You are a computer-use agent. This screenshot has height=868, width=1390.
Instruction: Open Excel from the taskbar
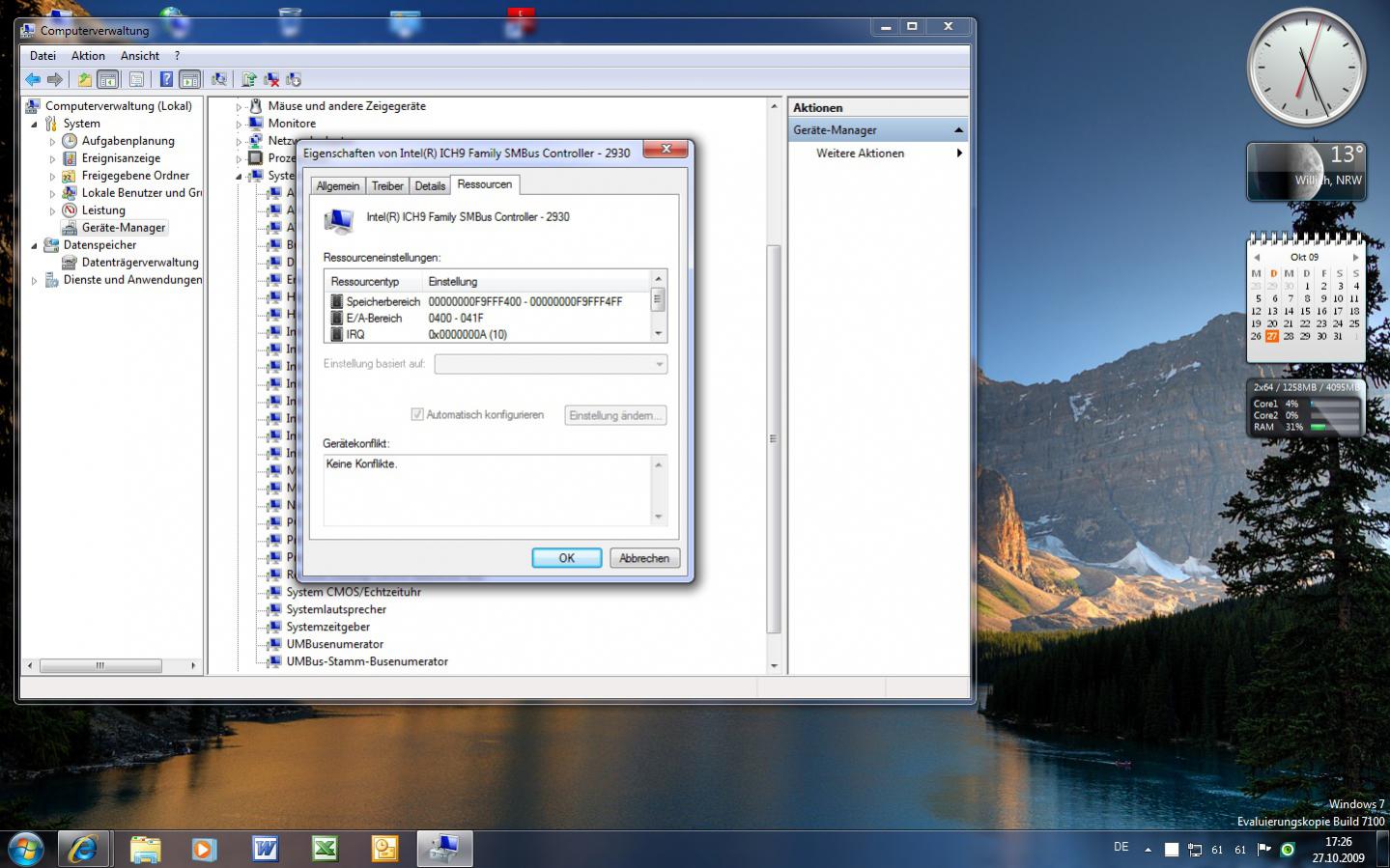click(325, 849)
